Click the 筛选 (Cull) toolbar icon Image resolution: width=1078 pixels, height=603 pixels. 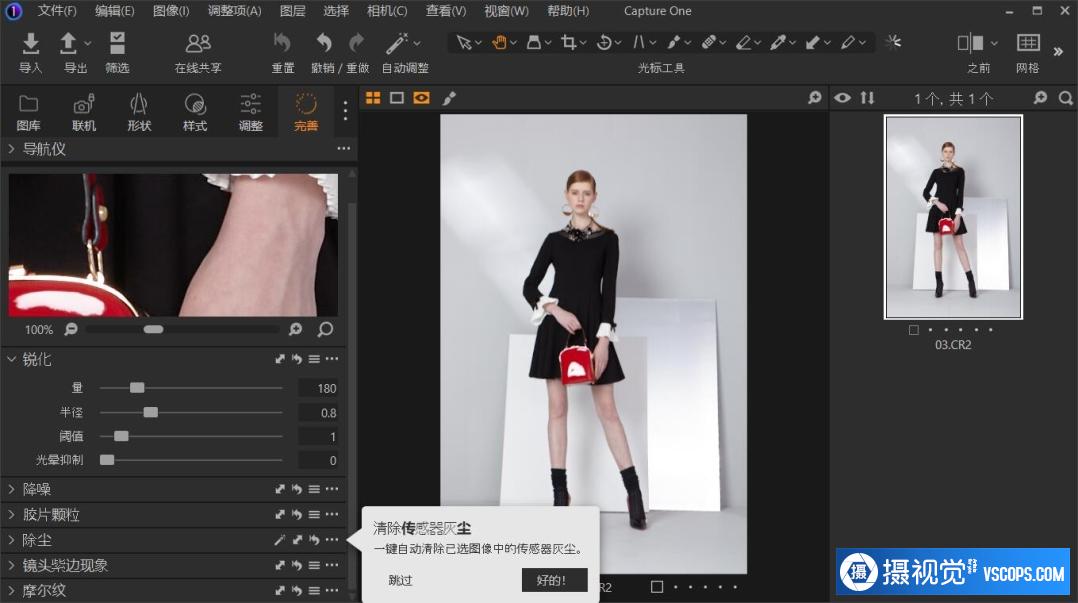[x=117, y=44]
